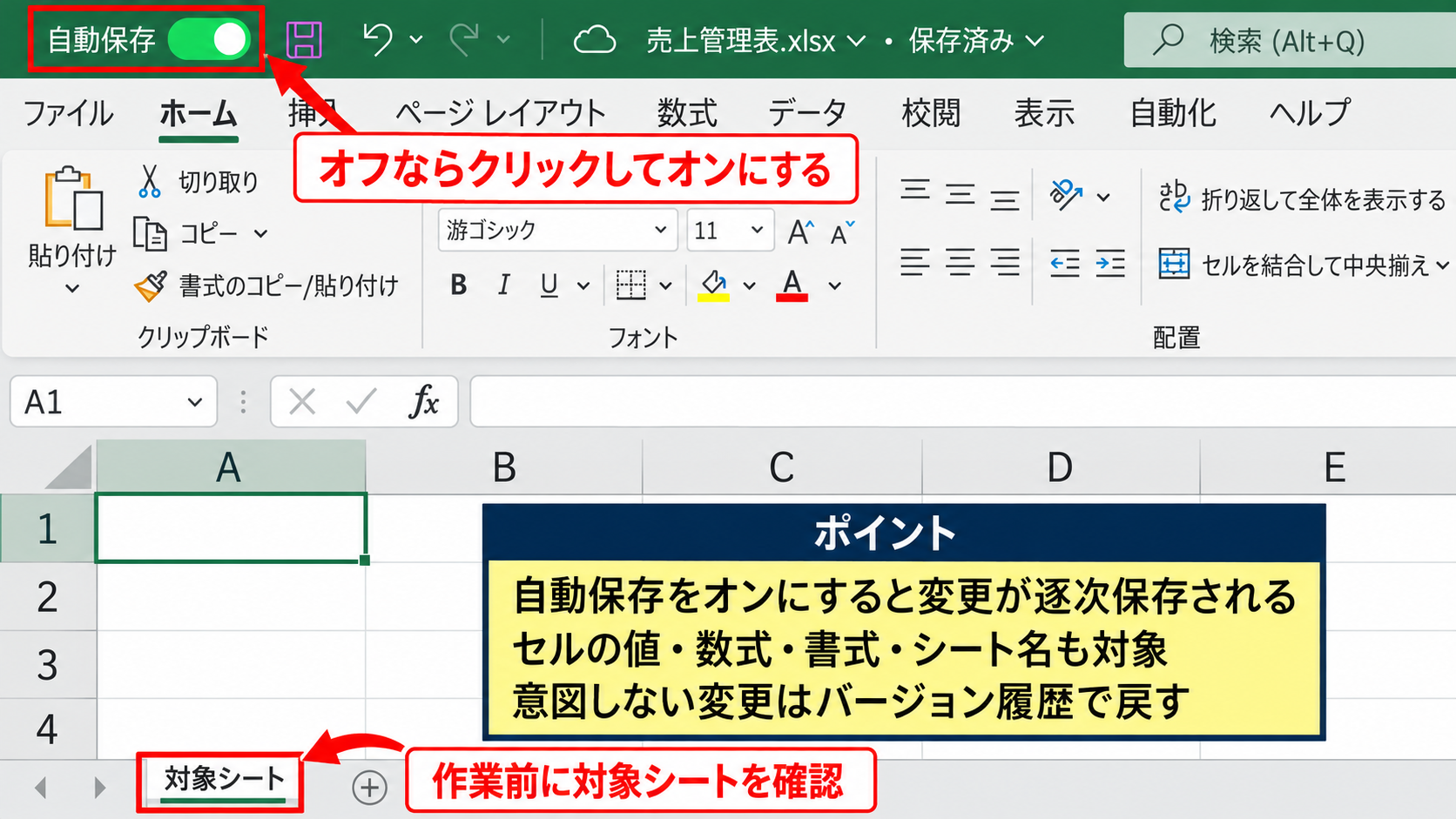The height and width of the screenshot is (819, 1456).
Task: Open the 表示 ribbon tab
Action: point(1044,113)
